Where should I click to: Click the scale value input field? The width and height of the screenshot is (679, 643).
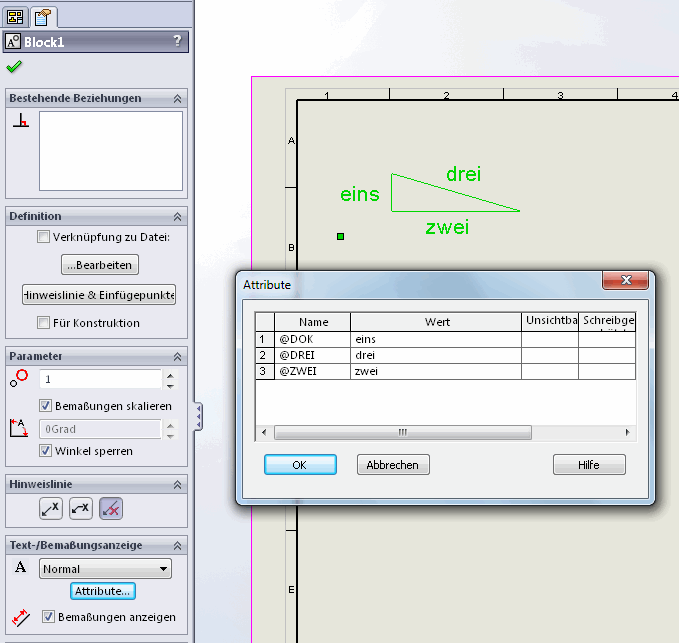[100, 379]
